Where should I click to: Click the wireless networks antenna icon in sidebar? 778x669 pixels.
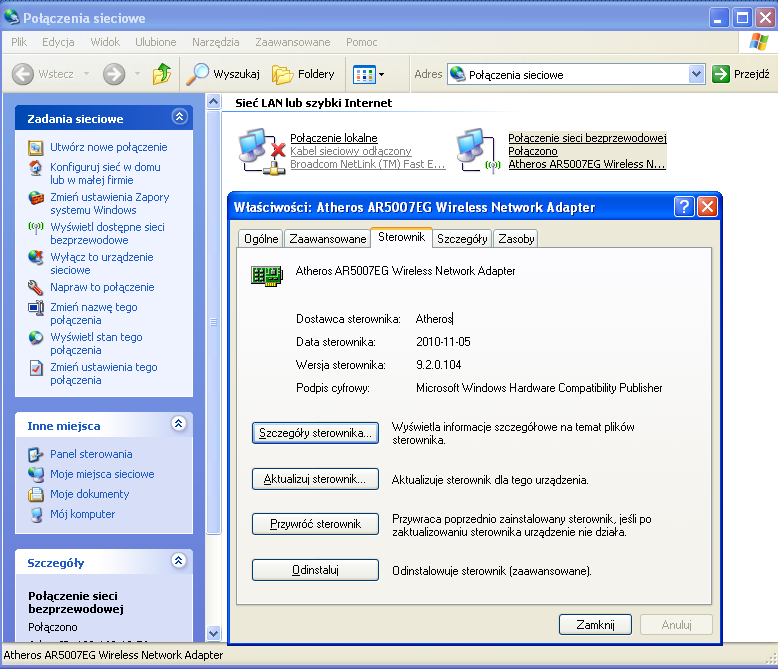pyautogui.click(x=36, y=227)
